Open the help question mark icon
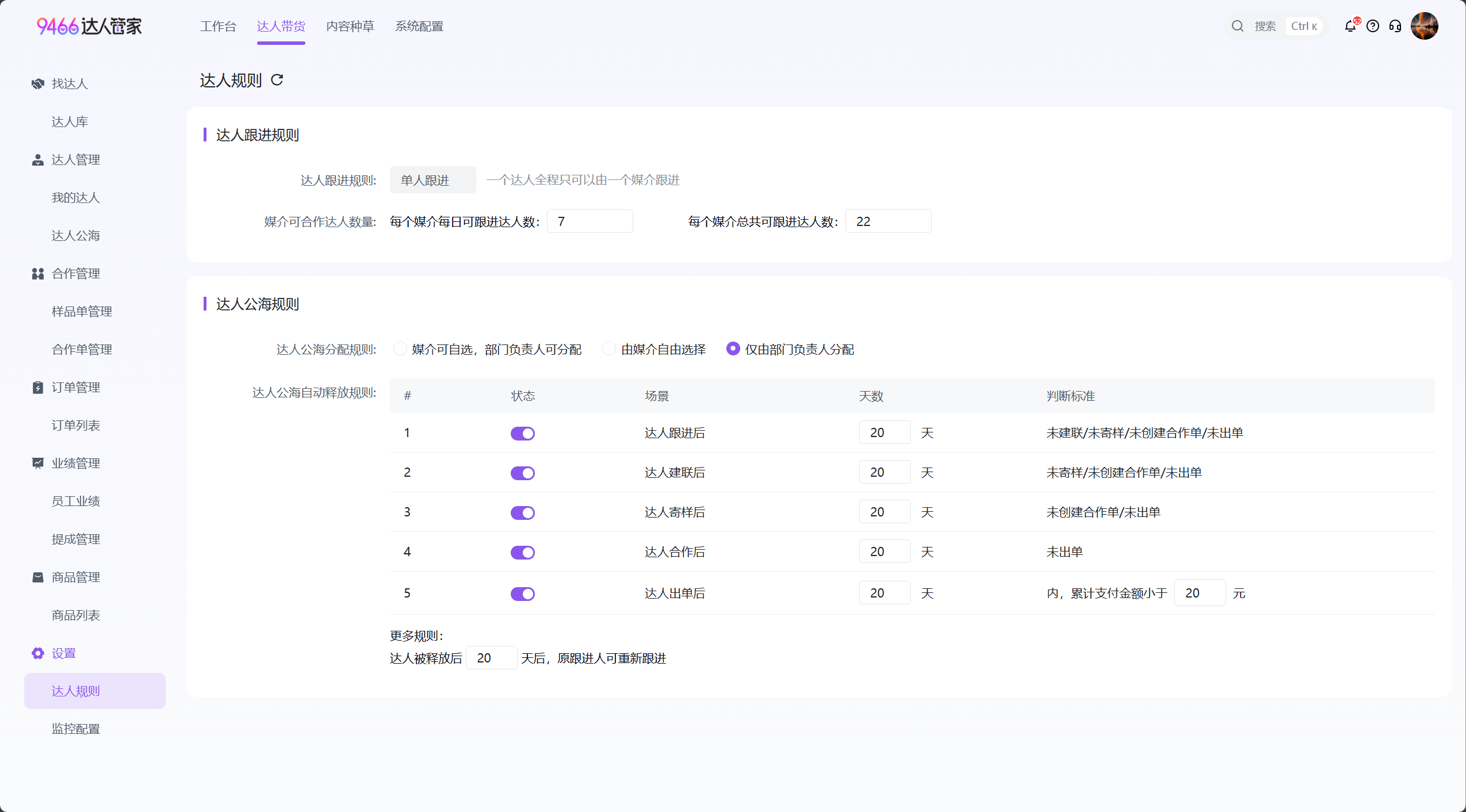Screen dimensions: 1466x812 point(1373,26)
